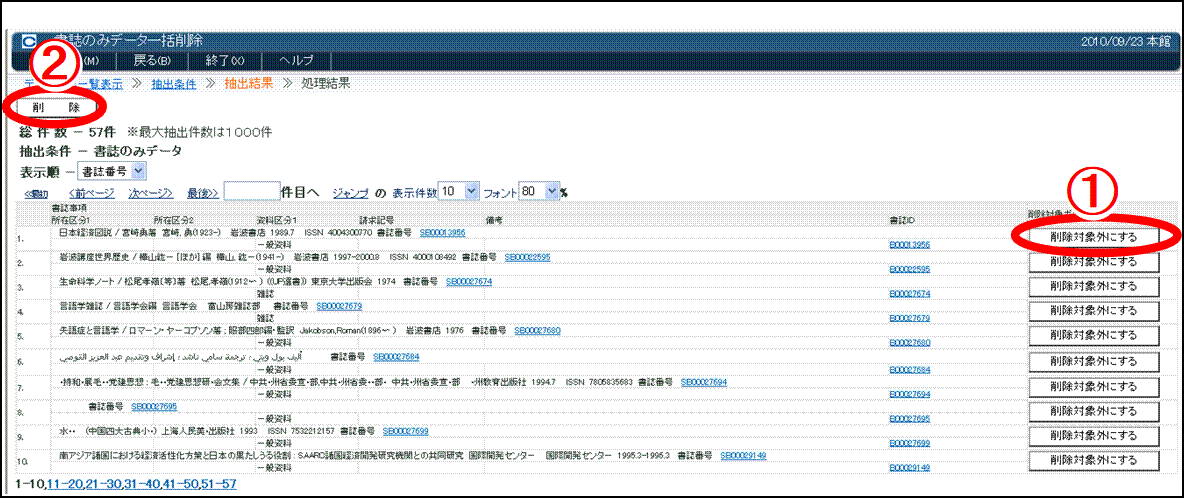
Task: Click the ジャンプ link
Action: 350,193
